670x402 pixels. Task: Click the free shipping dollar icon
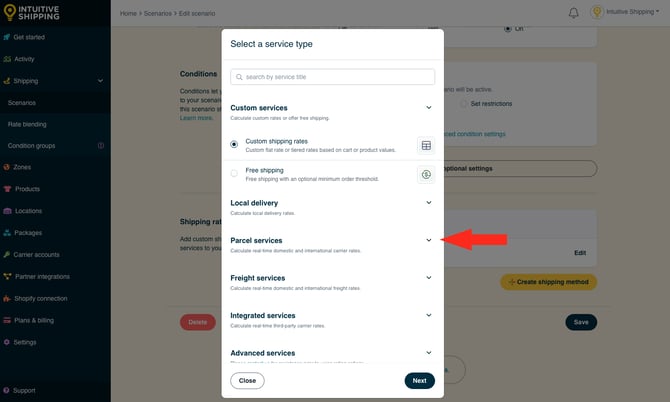(426, 174)
